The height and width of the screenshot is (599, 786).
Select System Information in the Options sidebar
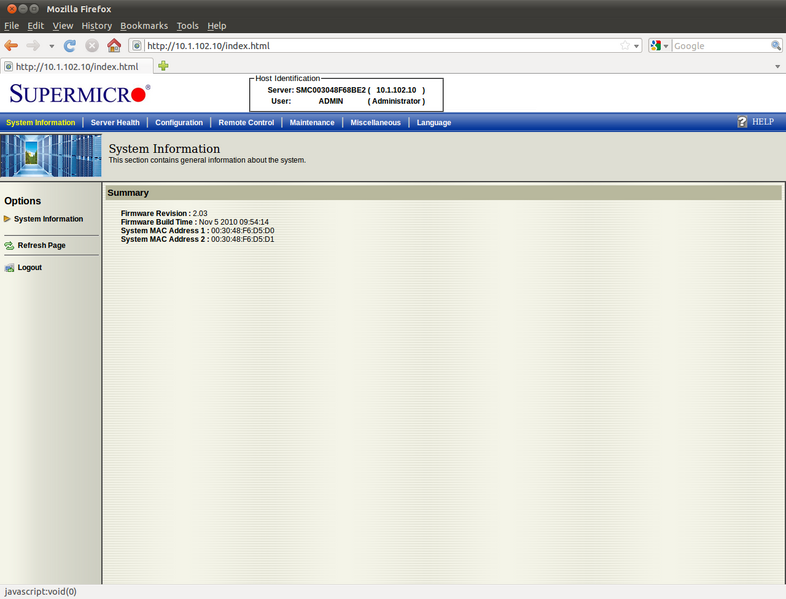49,219
